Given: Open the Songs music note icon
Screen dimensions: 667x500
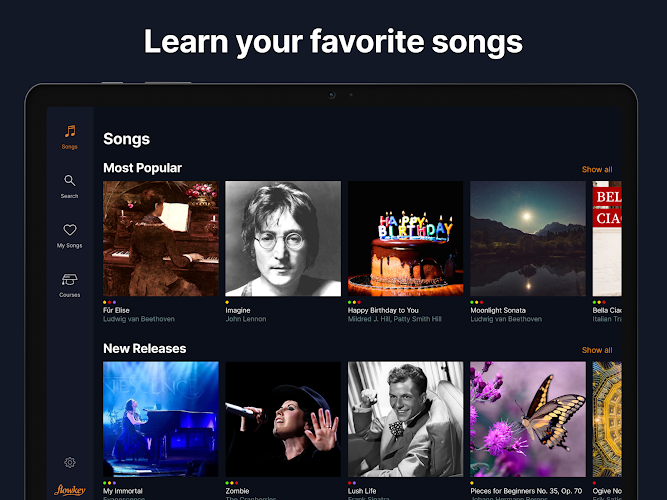Looking at the screenshot, I should click(69, 131).
